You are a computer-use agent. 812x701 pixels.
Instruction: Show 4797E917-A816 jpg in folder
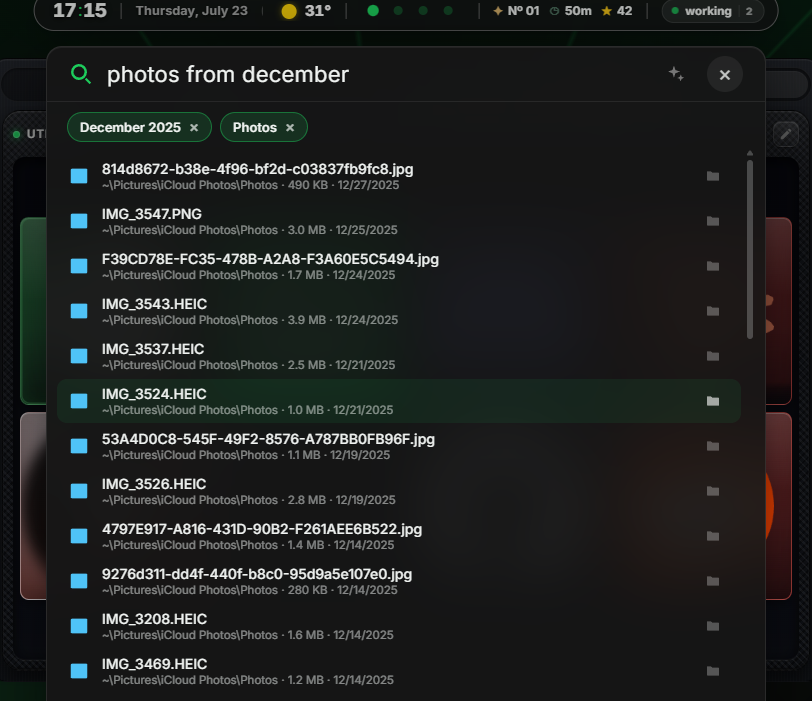click(713, 536)
